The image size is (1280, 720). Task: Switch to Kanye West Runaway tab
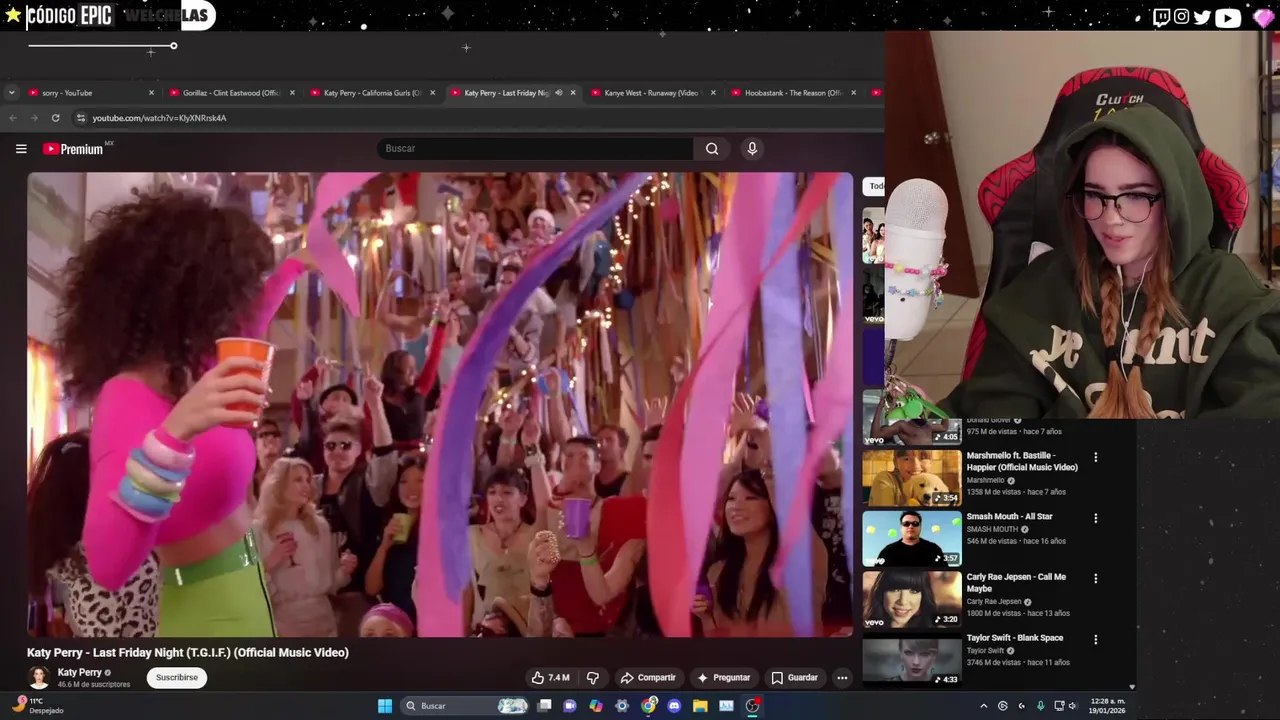coord(651,93)
